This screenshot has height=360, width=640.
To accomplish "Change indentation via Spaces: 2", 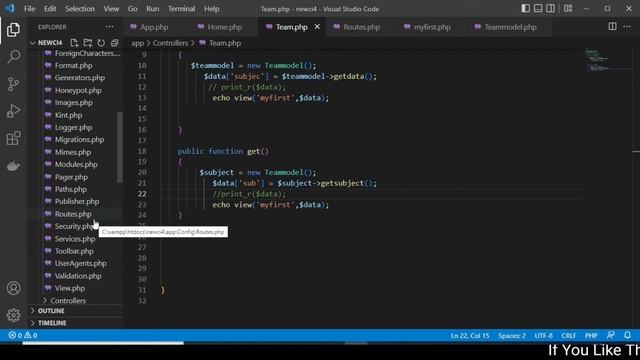I will pyautogui.click(x=512, y=336).
